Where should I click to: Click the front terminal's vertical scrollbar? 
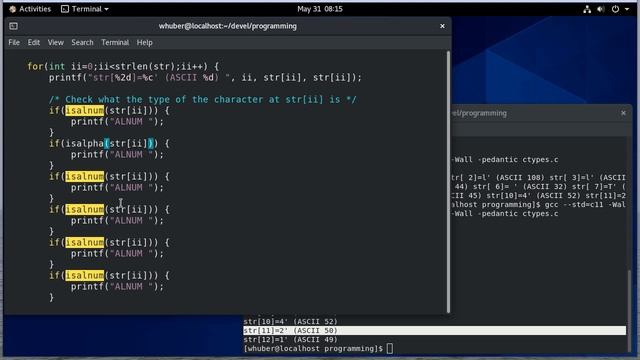[448, 182]
